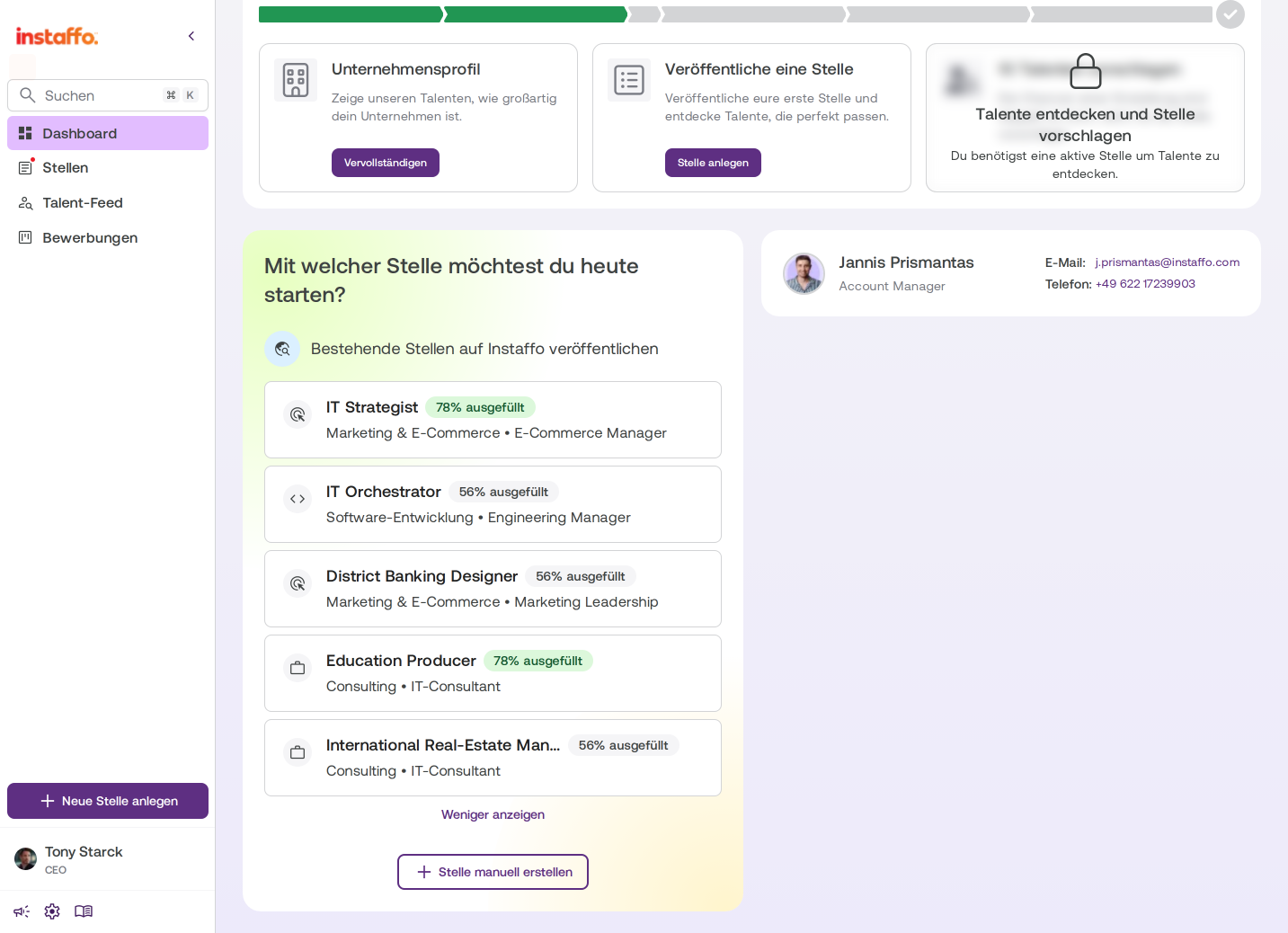This screenshot has width=1288, height=933.
Task: Navigate to Bewerbungen in the sidebar
Action: coord(108,238)
